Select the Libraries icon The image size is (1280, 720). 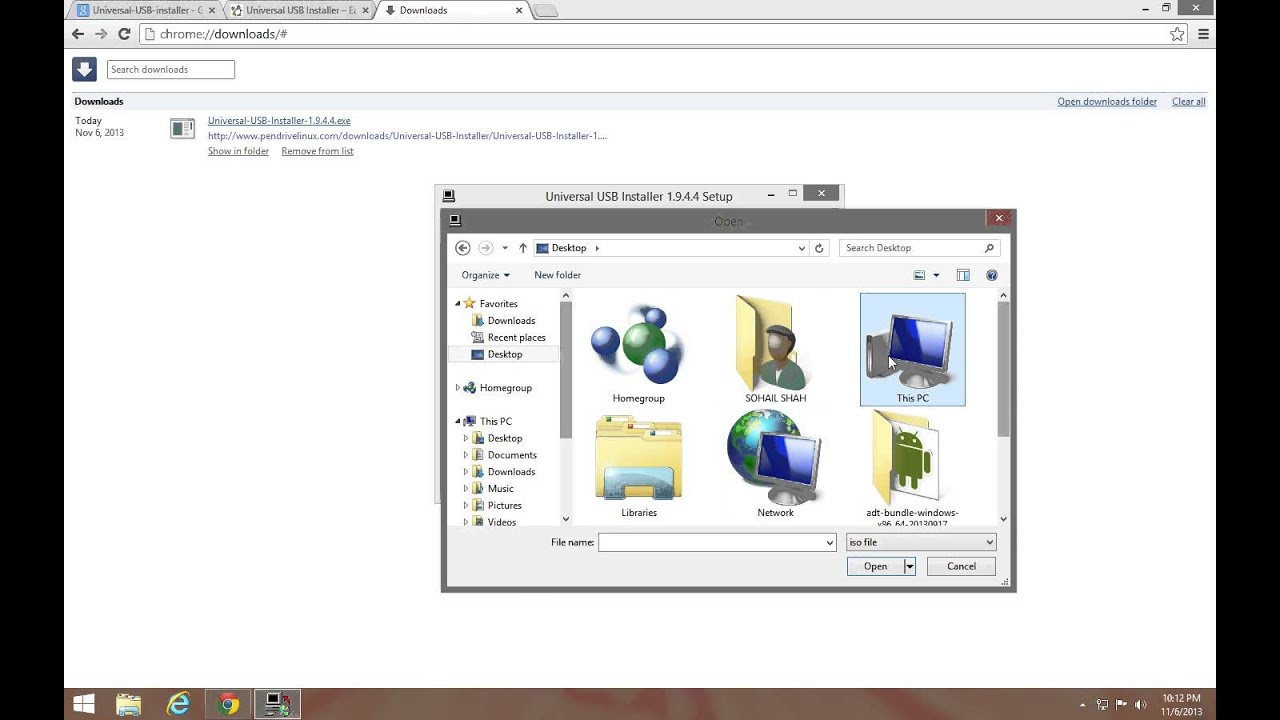click(639, 466)
